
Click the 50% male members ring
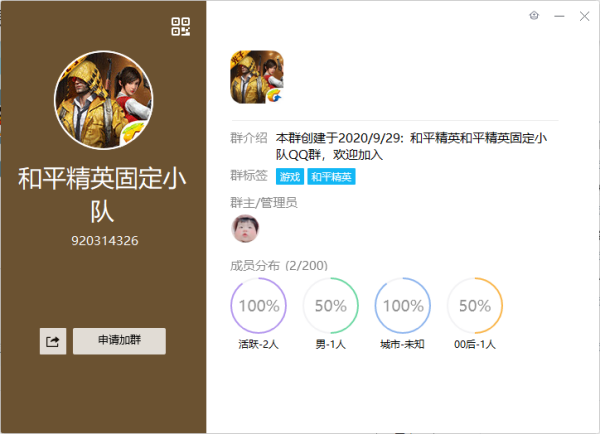(331, 305)
